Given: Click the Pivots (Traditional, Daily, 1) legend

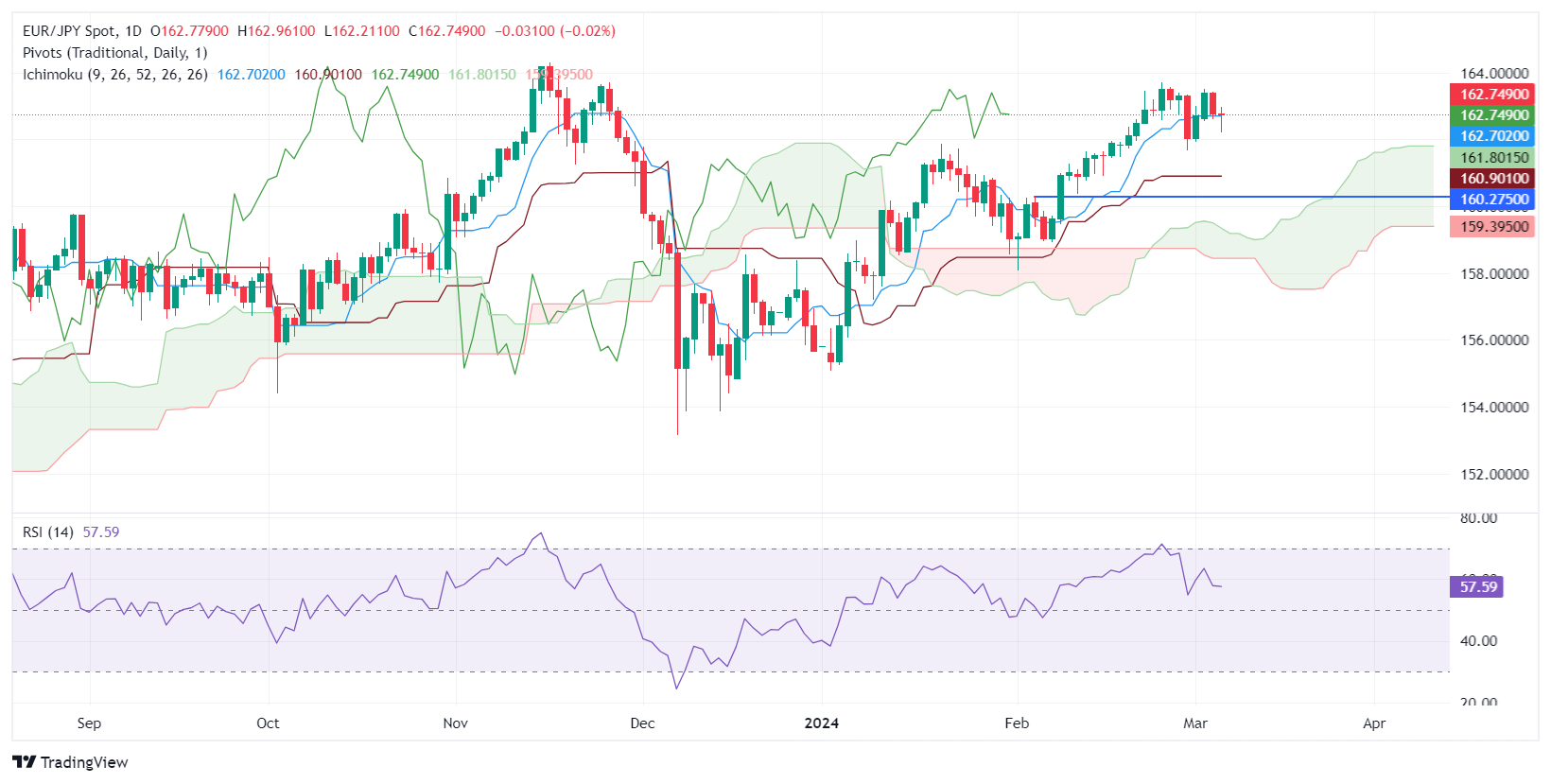Looking at the screenshot, I should pyautogui.click(x=114, y=53).
